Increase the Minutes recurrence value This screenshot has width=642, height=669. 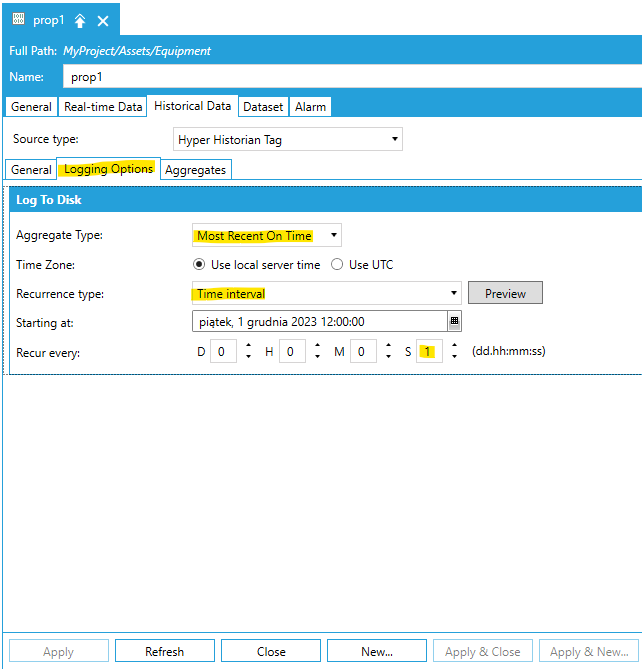tap(387, 347)
